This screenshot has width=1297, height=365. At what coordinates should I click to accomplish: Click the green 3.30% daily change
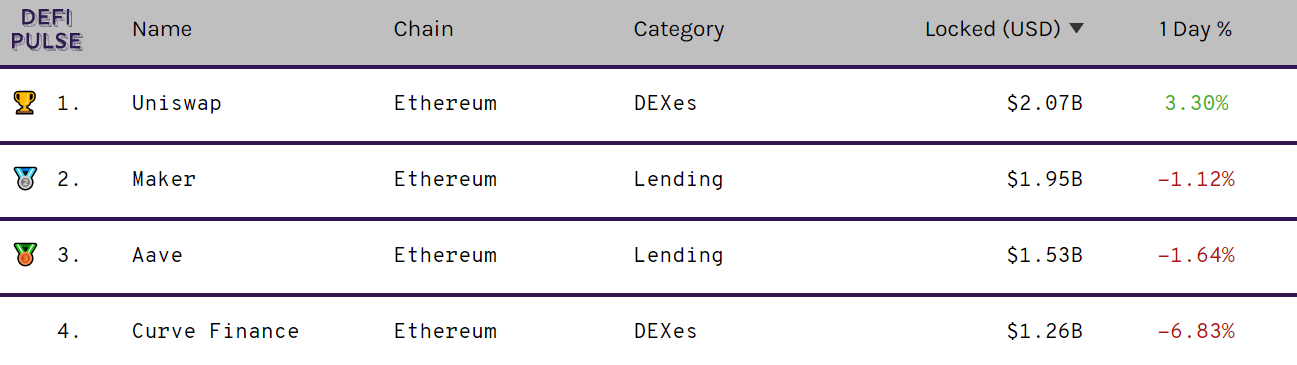pyautogui.click(x=1196, y=103)
